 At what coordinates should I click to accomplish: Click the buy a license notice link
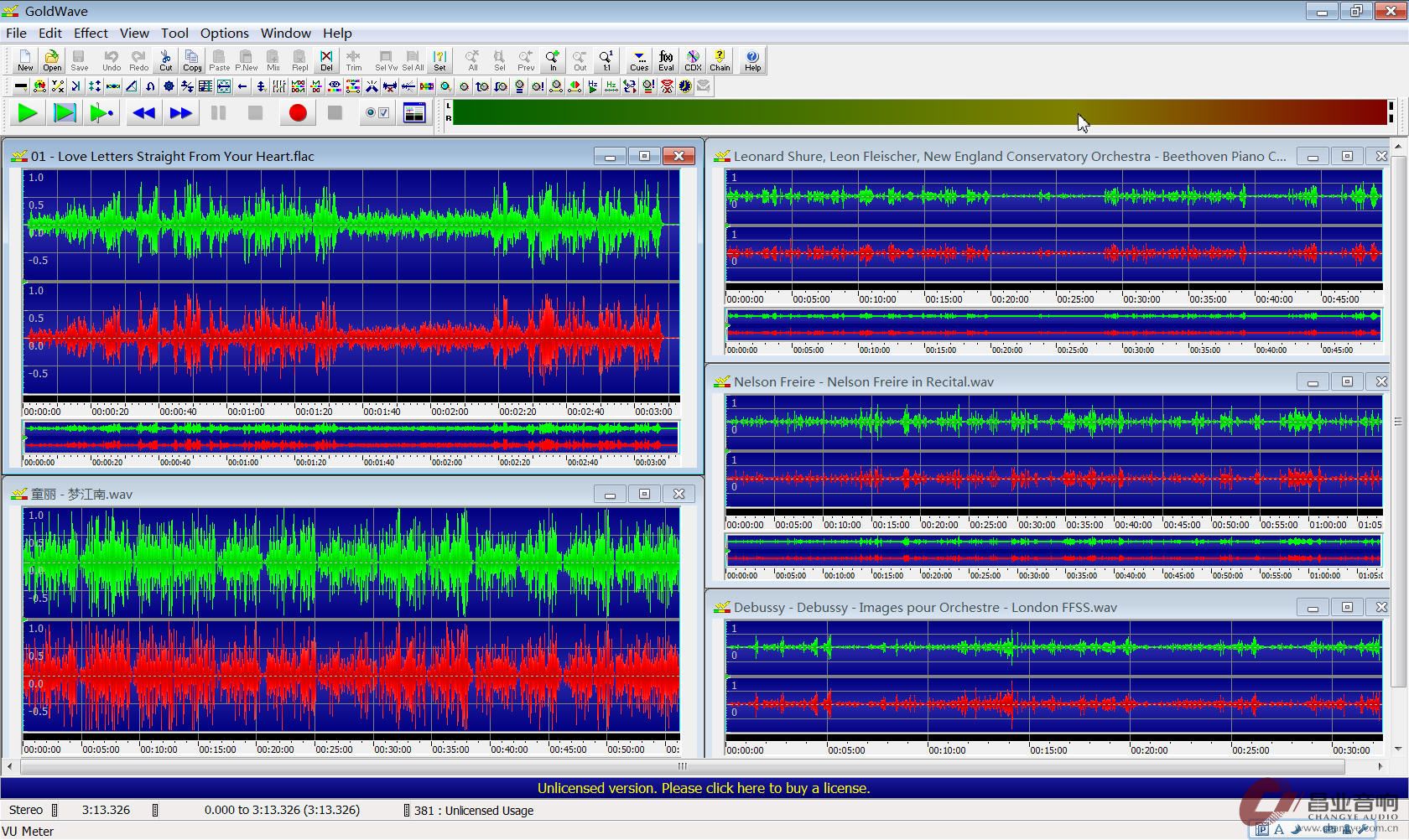(704, 788)
